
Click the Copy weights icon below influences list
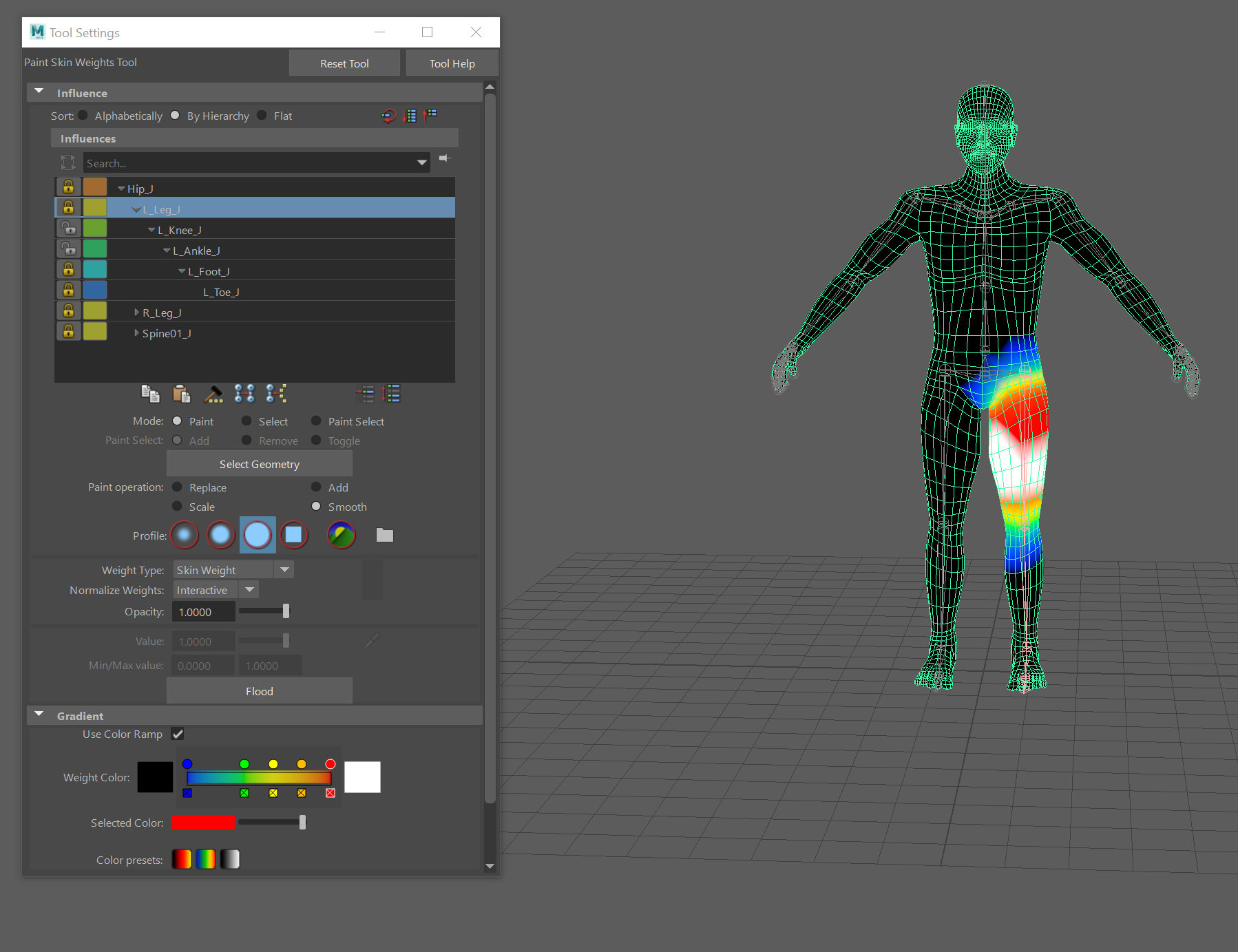[150, 394]
